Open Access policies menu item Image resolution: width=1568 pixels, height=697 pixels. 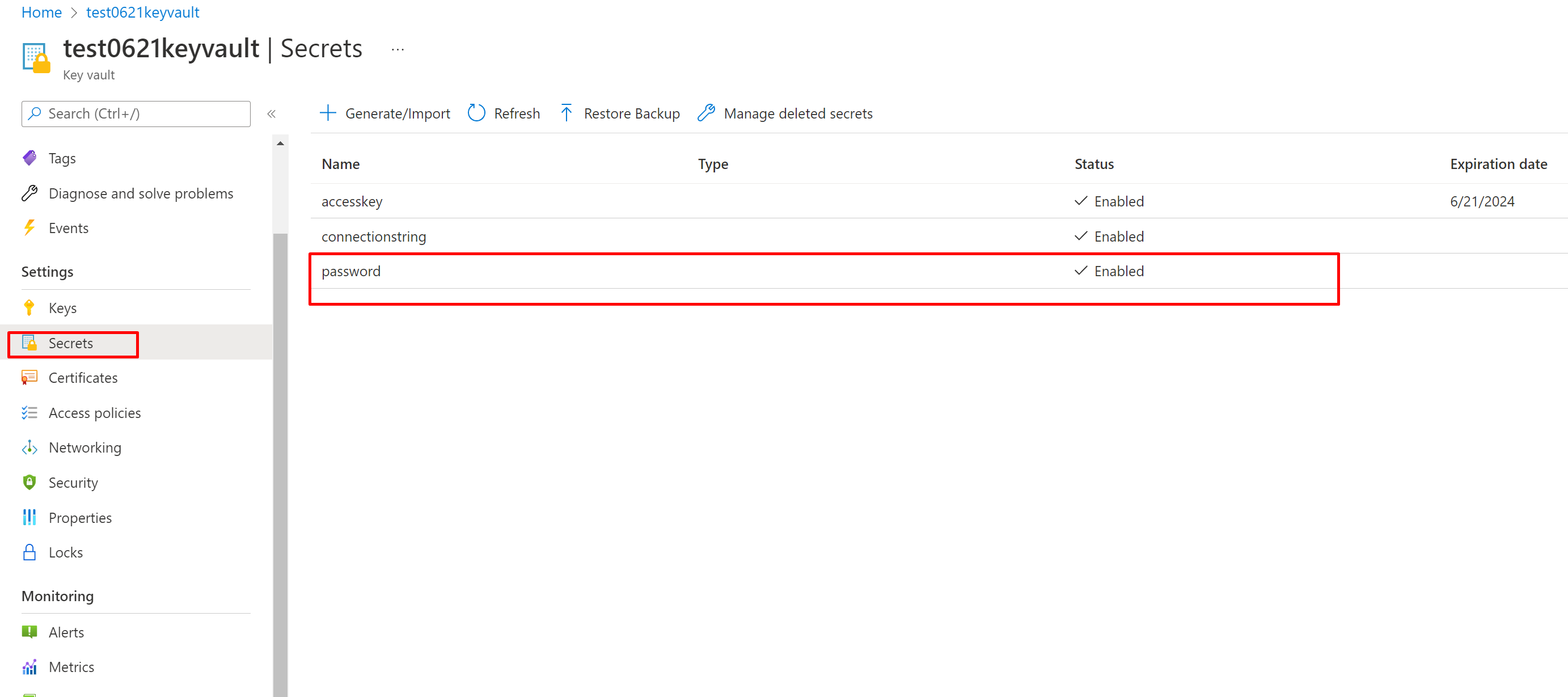point(94,413)
